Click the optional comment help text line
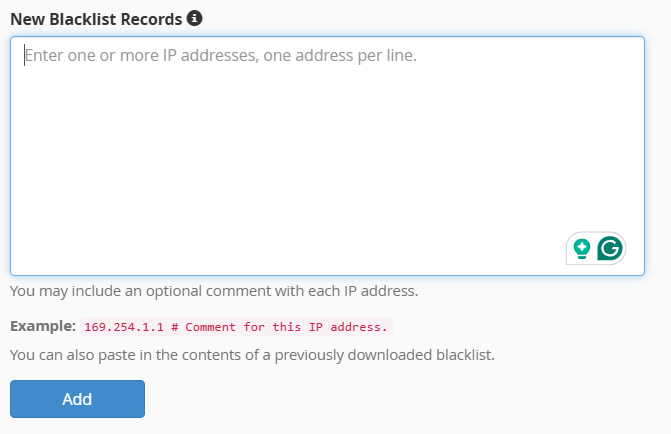 pyautogui.click(x=214, y=291)
